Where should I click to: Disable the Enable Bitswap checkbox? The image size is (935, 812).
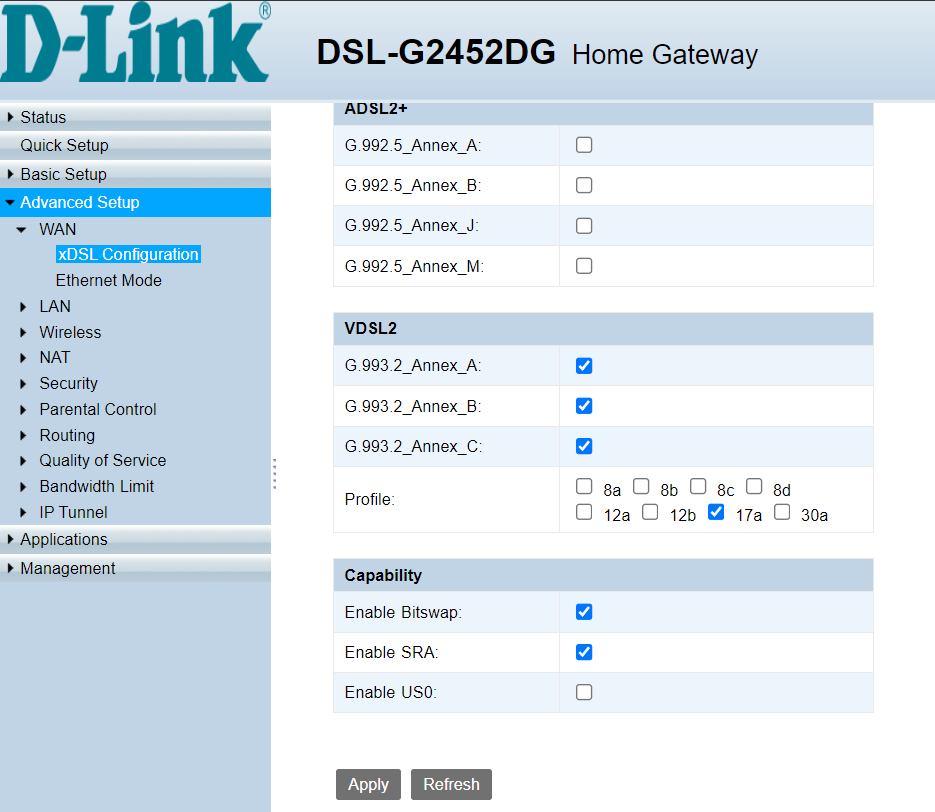[x=584, y=612]
